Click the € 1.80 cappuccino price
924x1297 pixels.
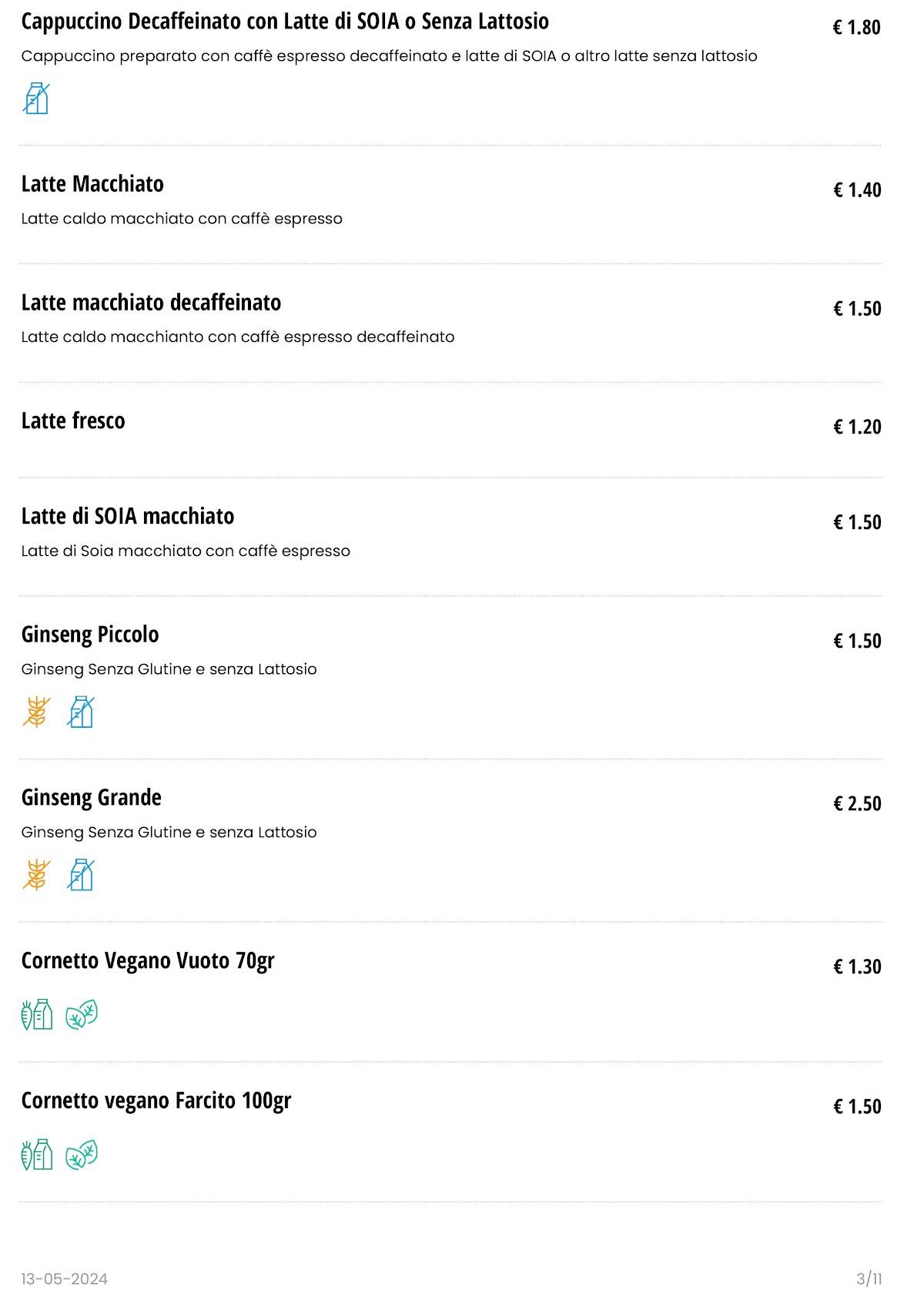coord(856,28)
